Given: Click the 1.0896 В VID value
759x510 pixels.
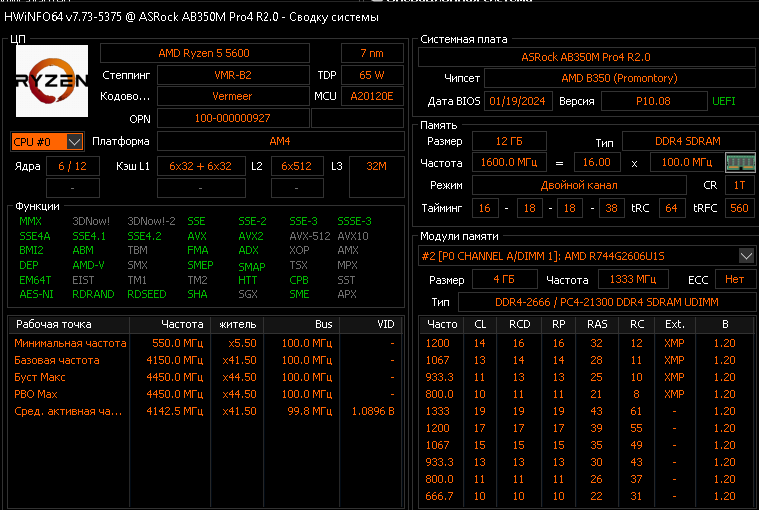Looking at the screenshot, I should [x=373, y=411].
